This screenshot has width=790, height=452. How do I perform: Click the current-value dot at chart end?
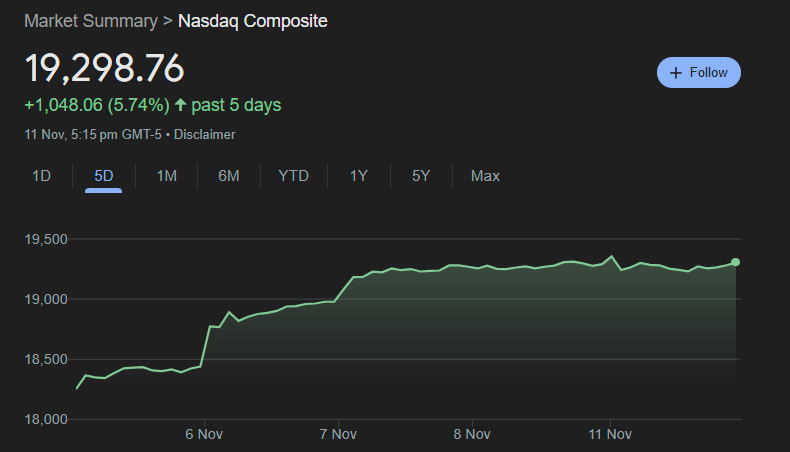[736, 262]
